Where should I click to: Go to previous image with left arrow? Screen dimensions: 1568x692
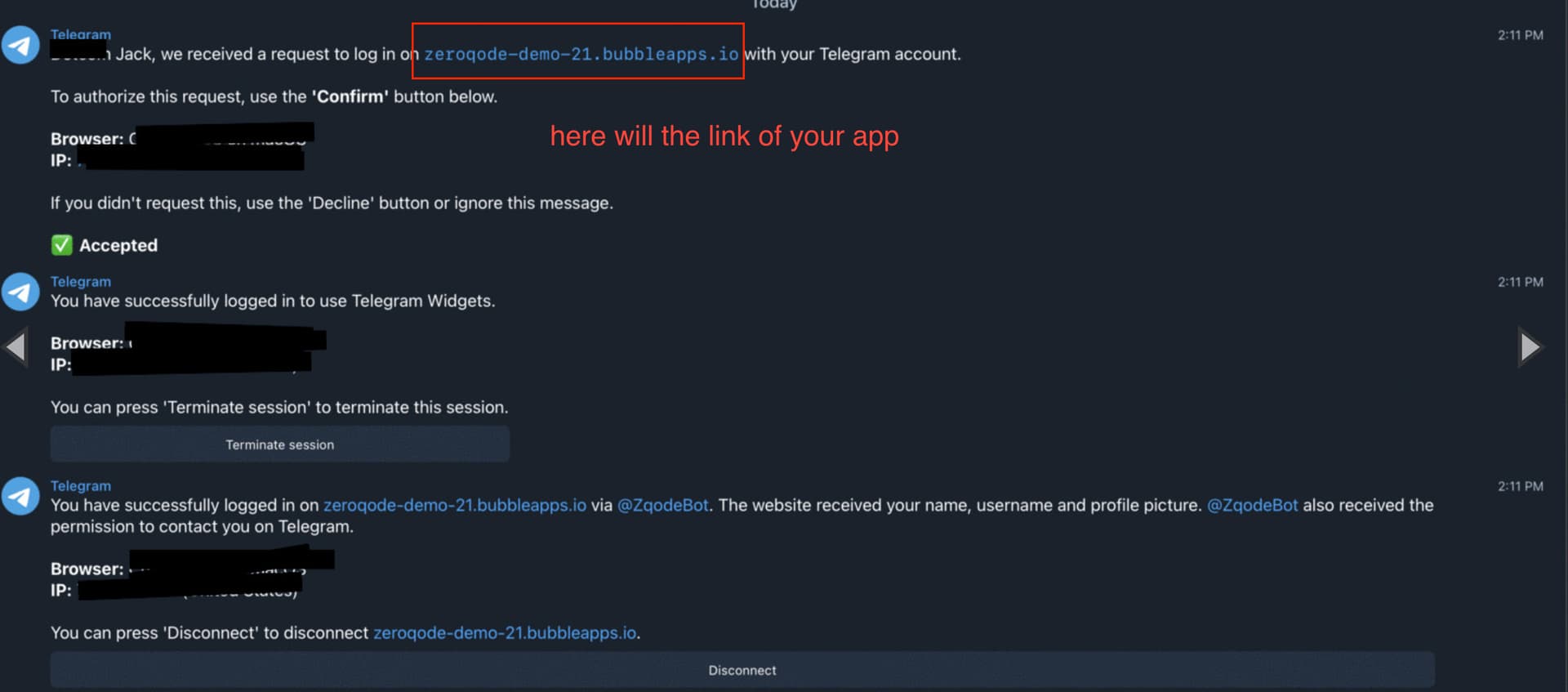pos(16,346)
